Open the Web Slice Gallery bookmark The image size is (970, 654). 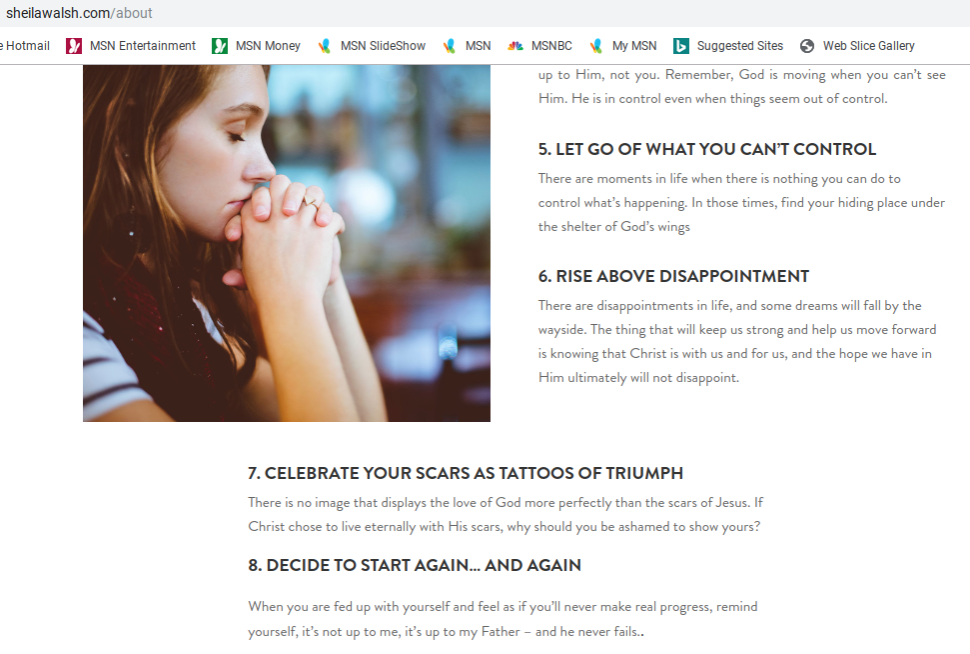pos(869,46)
